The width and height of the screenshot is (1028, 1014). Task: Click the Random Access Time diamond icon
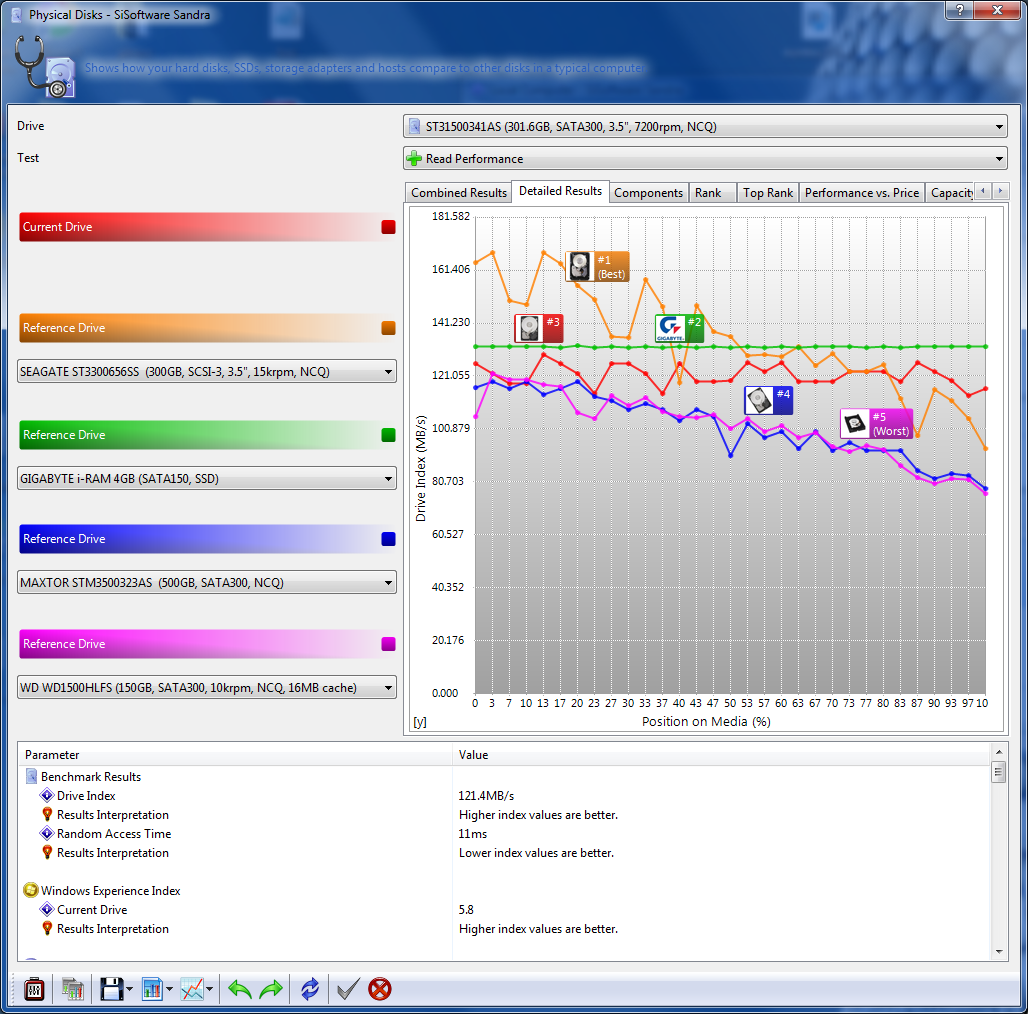pos(47,833)
